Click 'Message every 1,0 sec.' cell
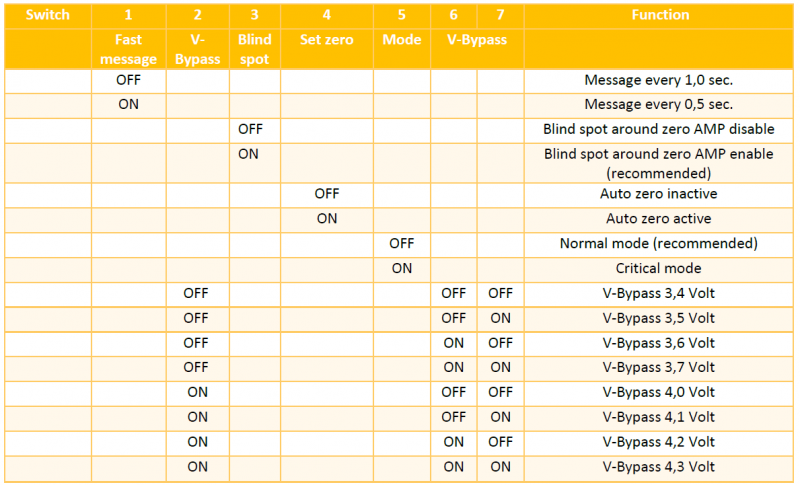 coord(659,79)
